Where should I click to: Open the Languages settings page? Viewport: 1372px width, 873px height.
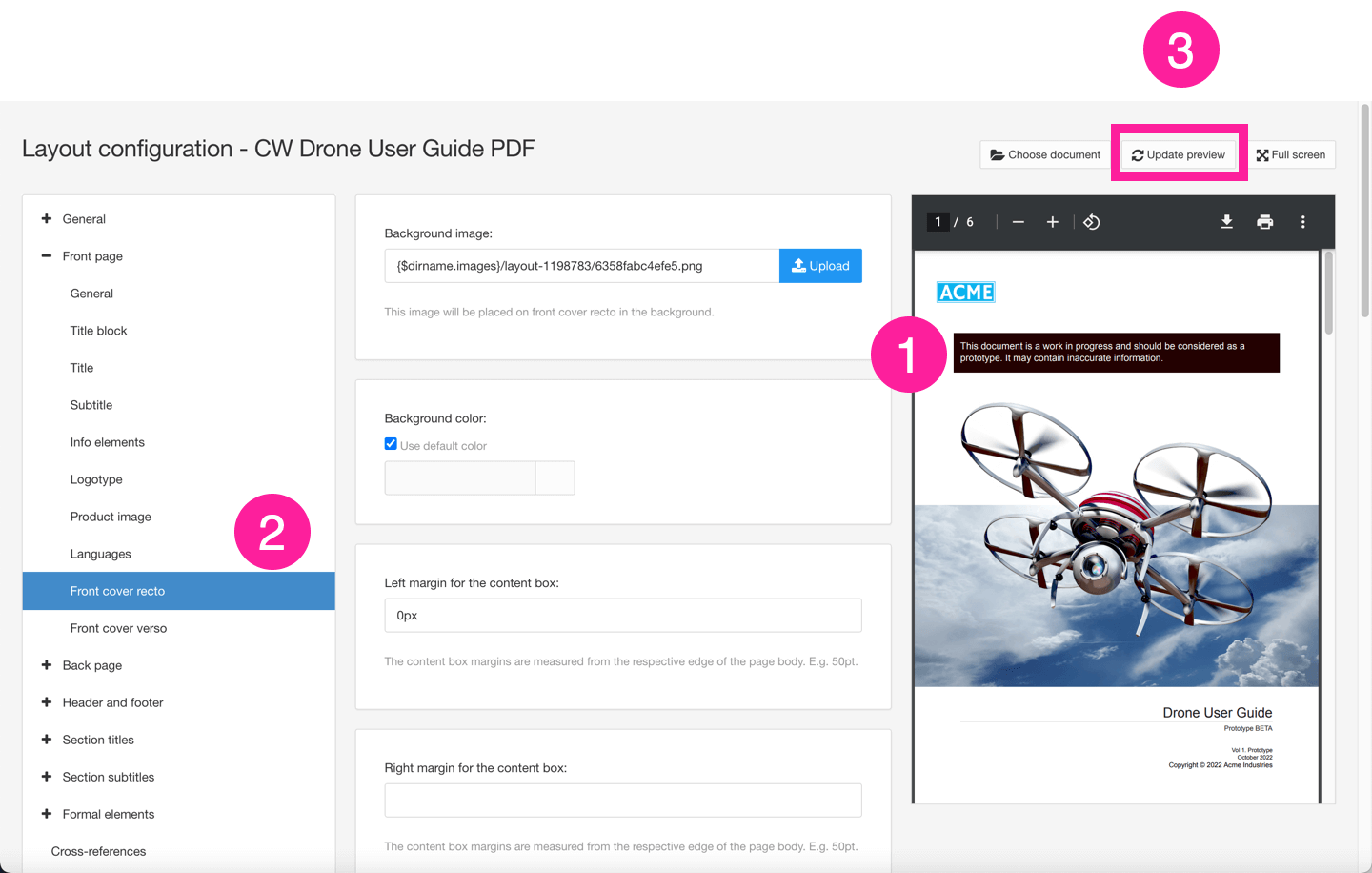[99, 554]
